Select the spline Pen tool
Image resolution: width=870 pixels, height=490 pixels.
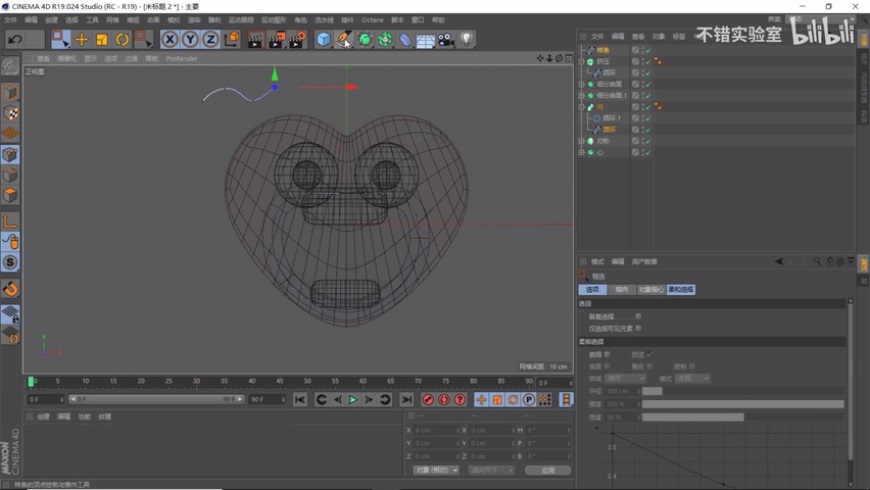(x=344, y=39)
